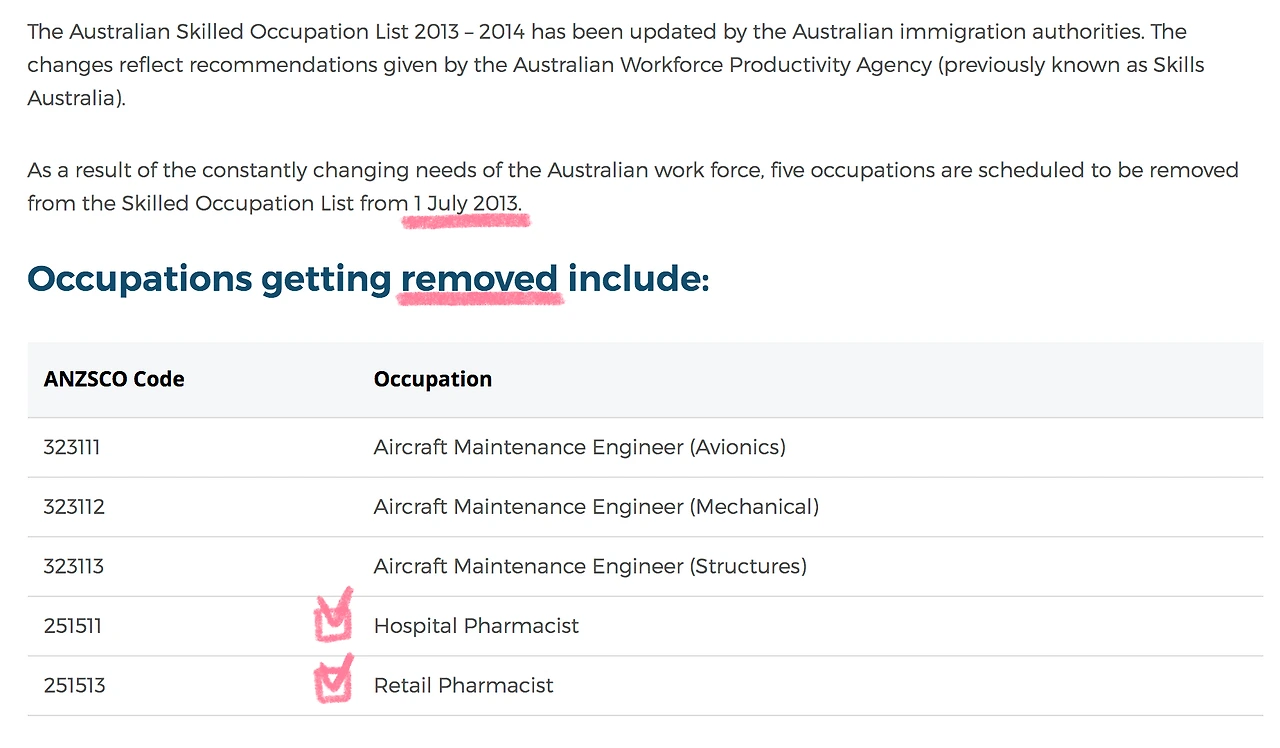Click Aircraft Maintenance Engineer (Mechanical) row
This screenshot has width=1280, height=748.
(596, 507)
